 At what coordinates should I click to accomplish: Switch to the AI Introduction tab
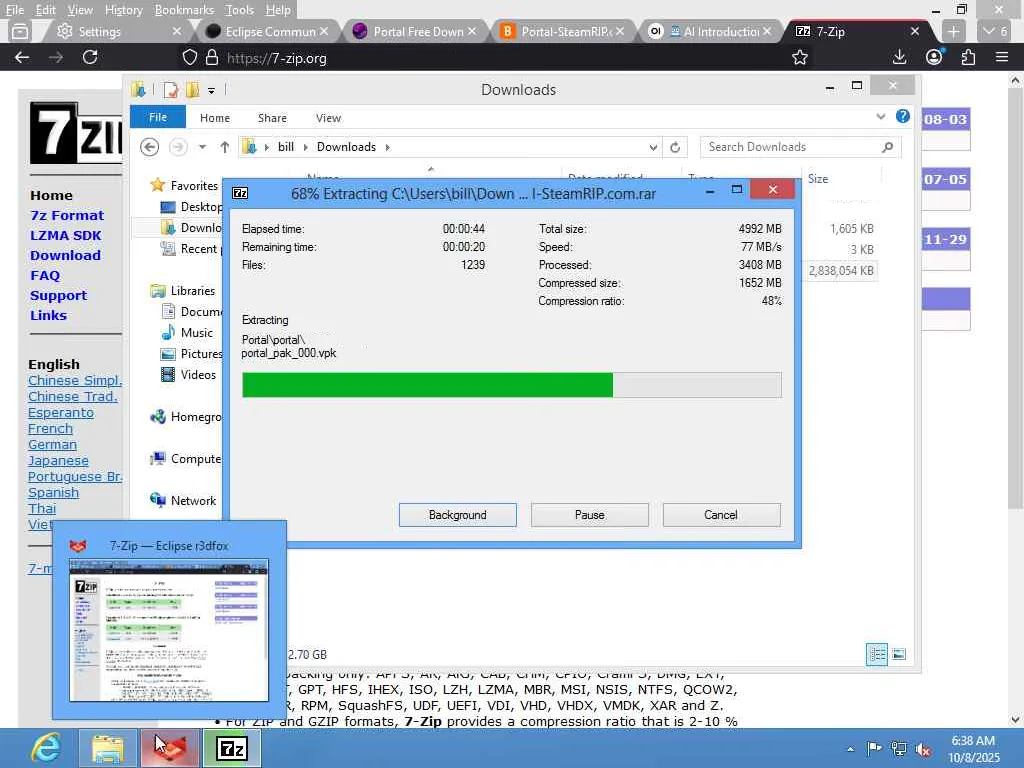709,31
